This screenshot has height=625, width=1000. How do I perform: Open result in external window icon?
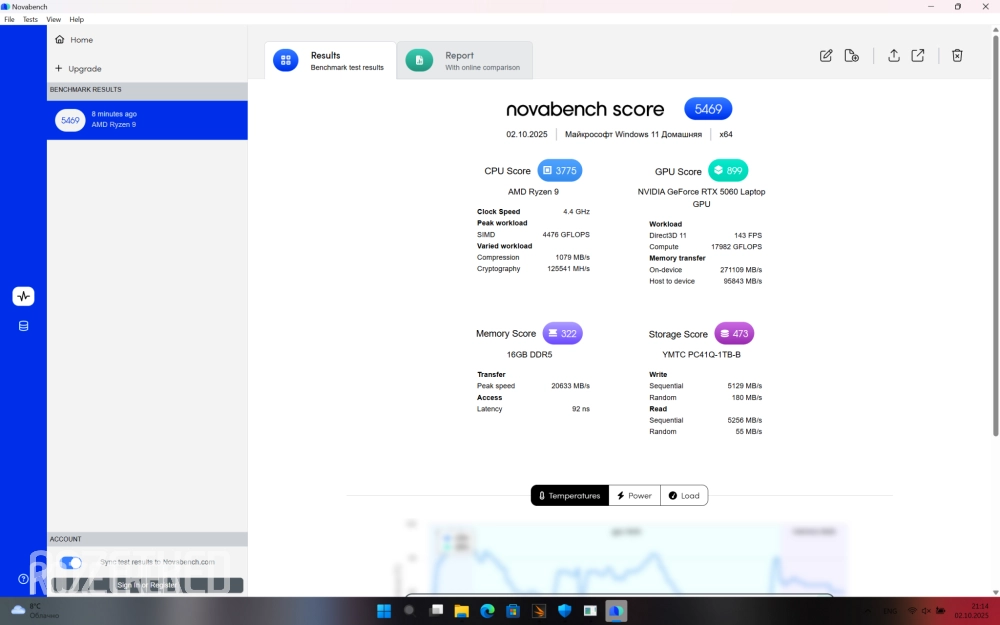pos(918,56)
